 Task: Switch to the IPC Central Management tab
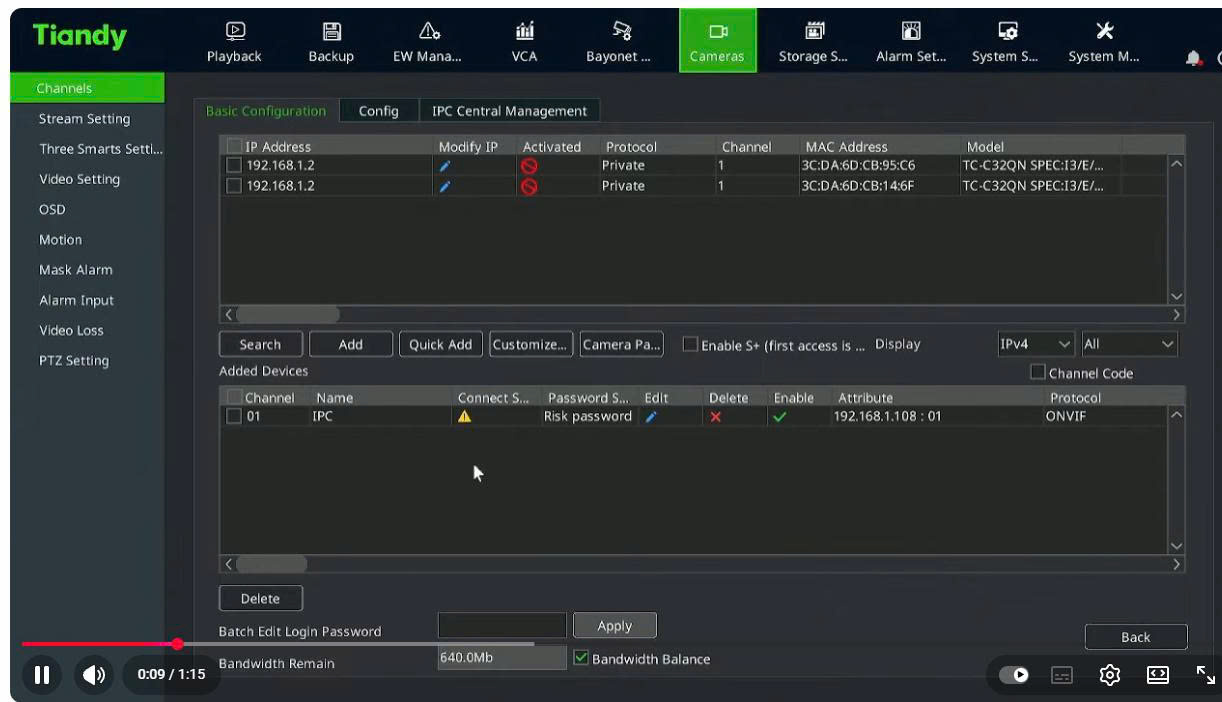click(x=509, y=111)
